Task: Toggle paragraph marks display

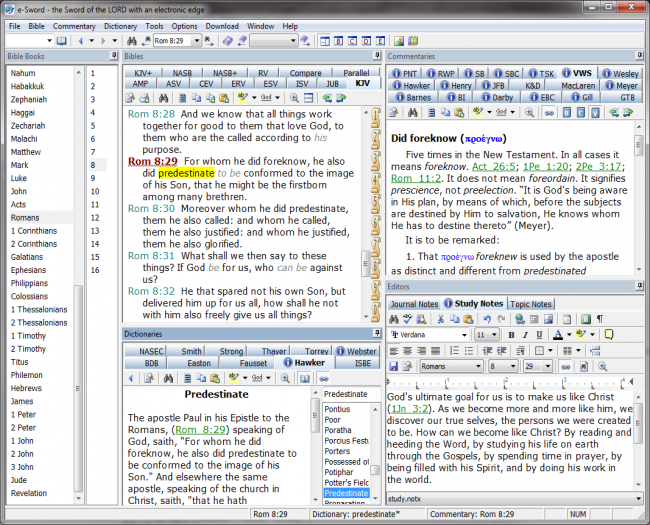Action: point(599,319)
